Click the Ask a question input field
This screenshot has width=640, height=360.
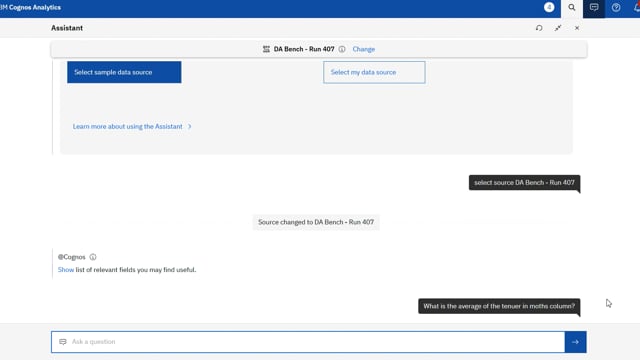pyautogui.click(x=308, y=342)
